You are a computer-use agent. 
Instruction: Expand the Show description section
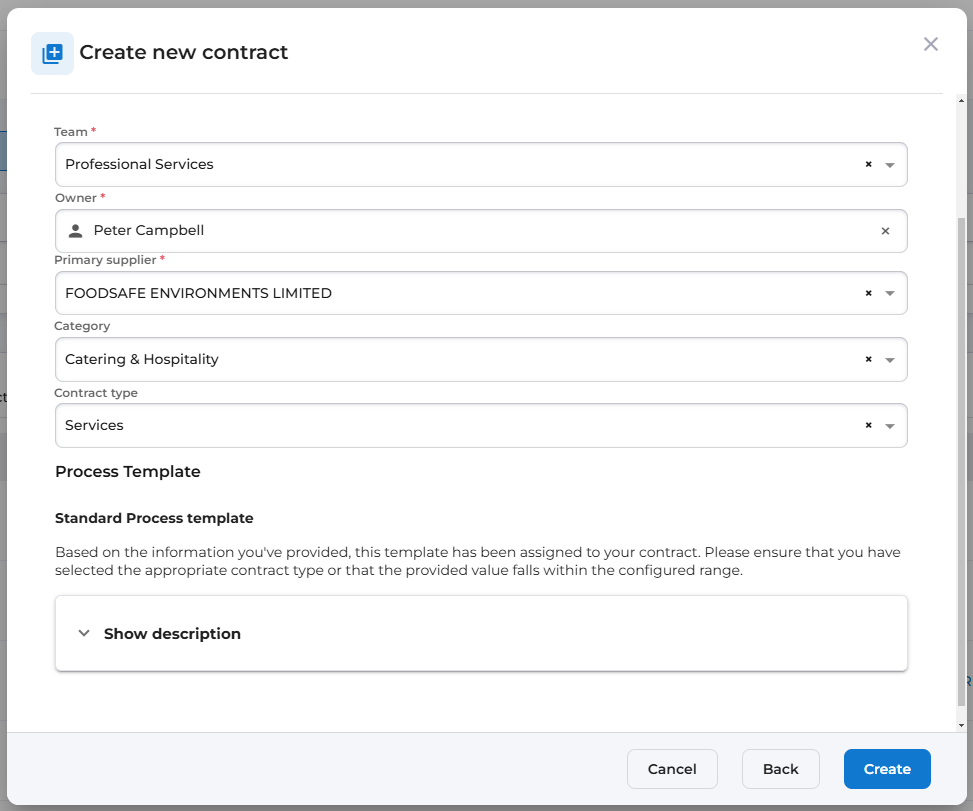click(172, 634)
